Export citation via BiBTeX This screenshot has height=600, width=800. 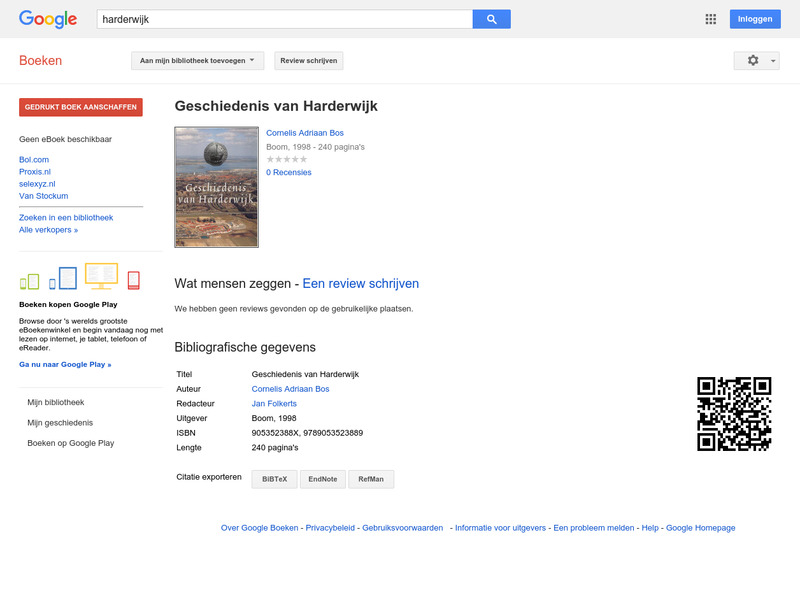click(273, 479)
